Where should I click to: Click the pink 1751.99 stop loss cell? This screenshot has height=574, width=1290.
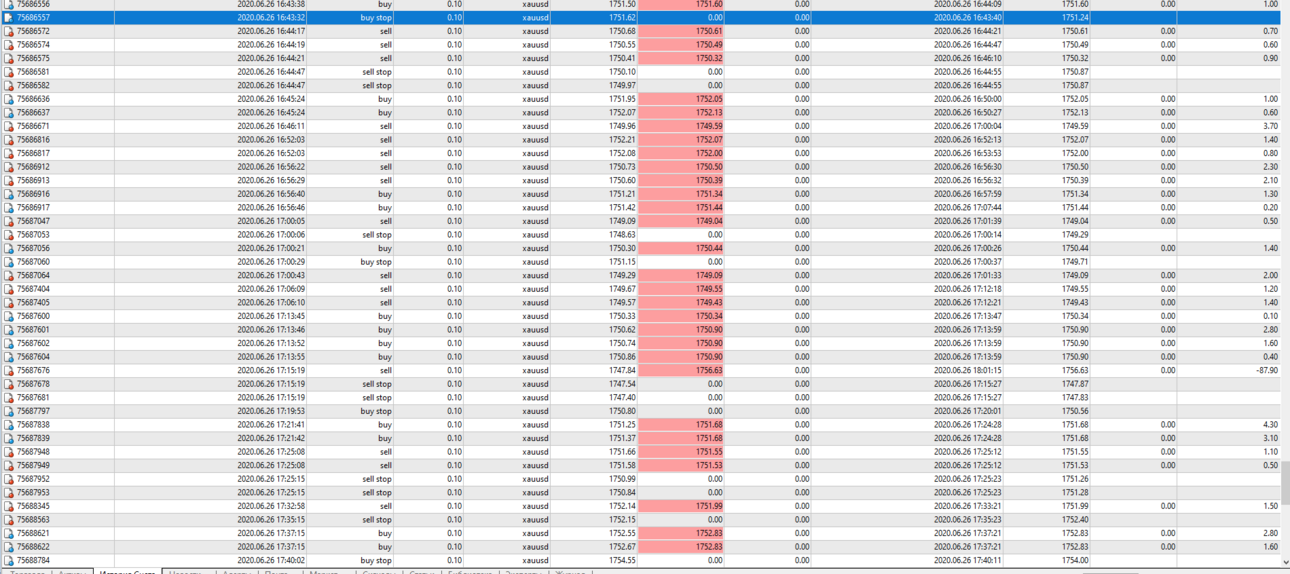tap(681, 506)
